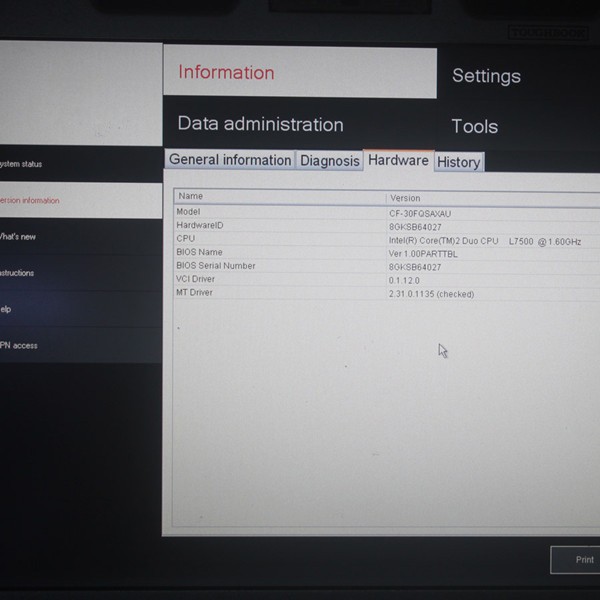The width and height of the screenshot is (600, 600).
Task: Switch to the History tab
Action: tap(458, 162)
